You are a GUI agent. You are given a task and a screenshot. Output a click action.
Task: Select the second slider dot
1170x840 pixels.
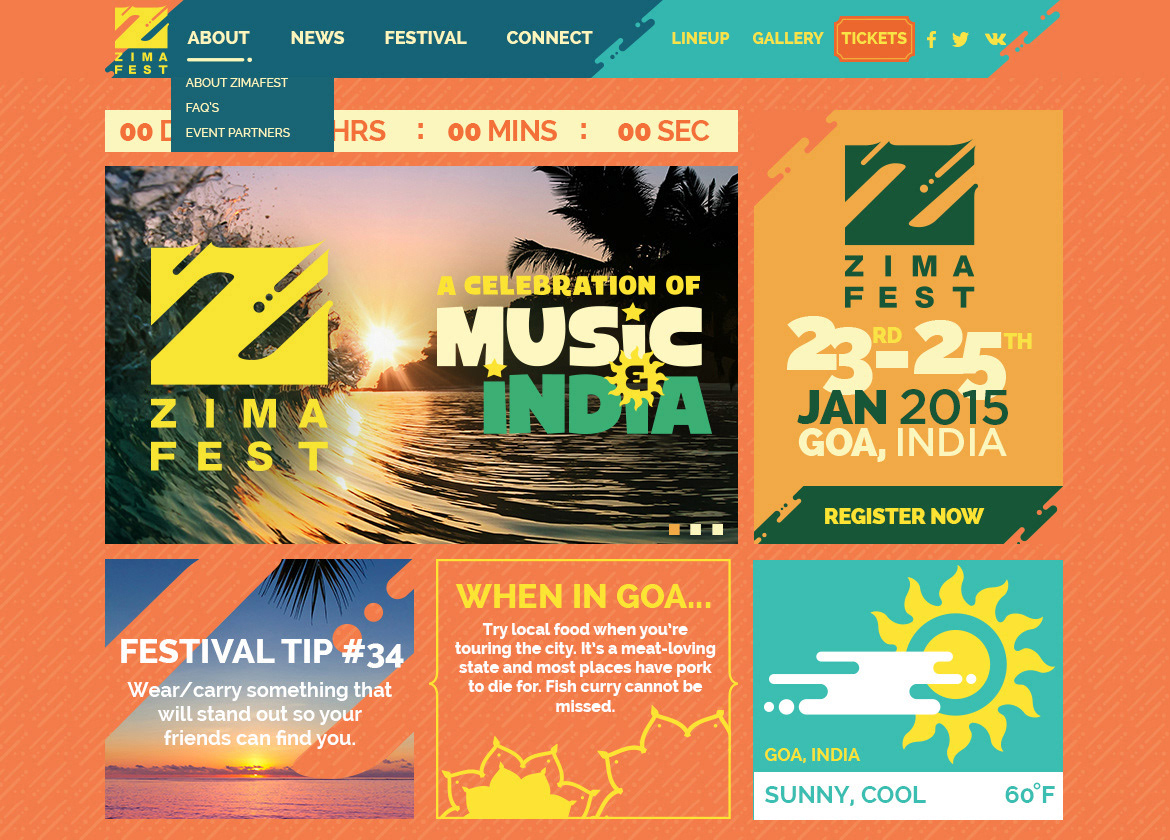click(x=695, y=529)
